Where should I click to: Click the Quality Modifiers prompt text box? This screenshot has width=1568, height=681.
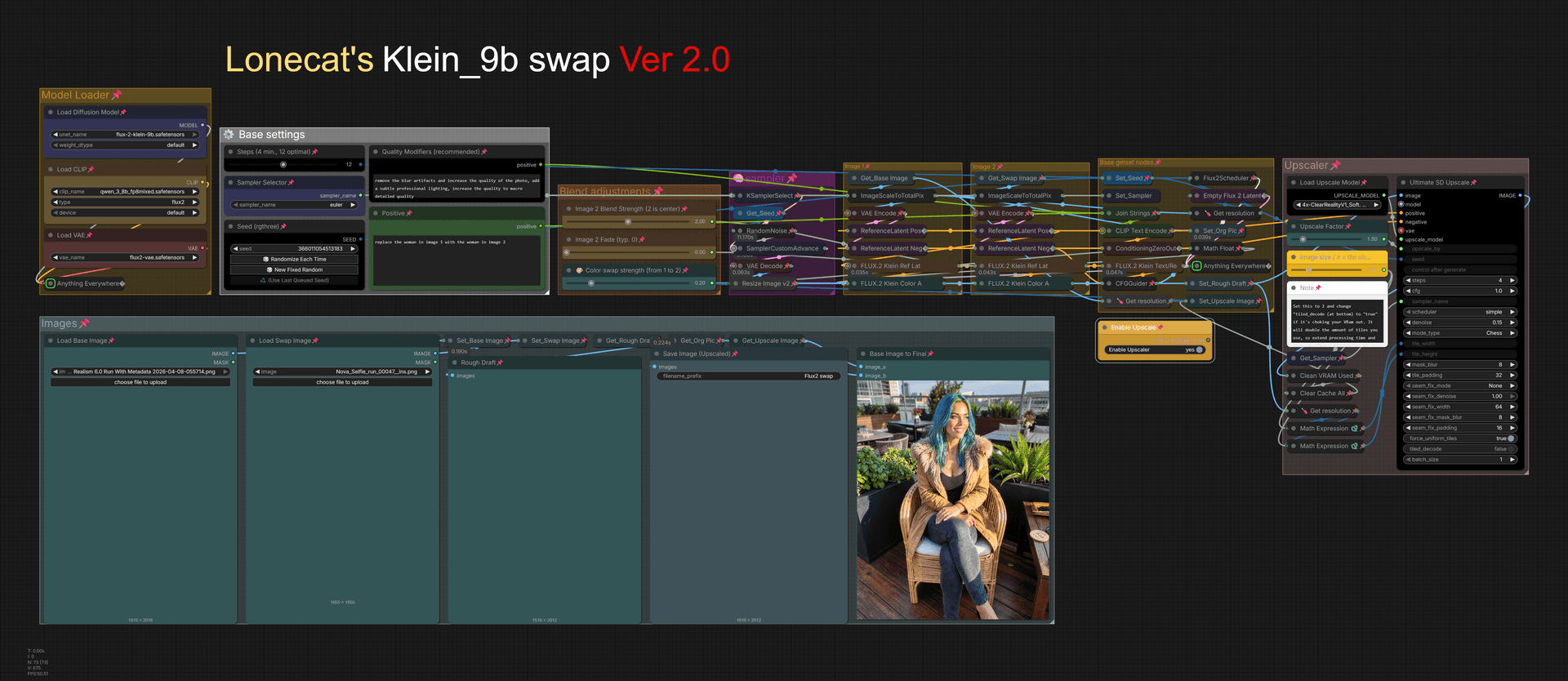tap(457, 187)
